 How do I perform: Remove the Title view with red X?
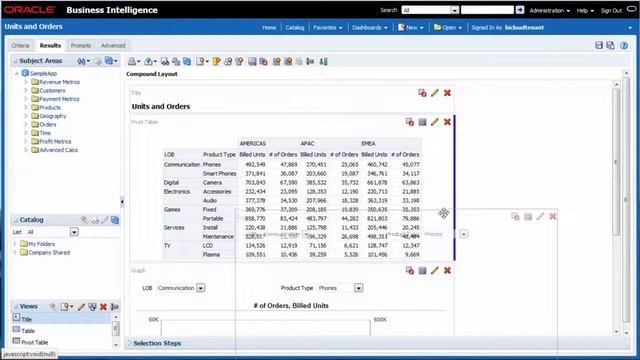[x=447, y=93]
